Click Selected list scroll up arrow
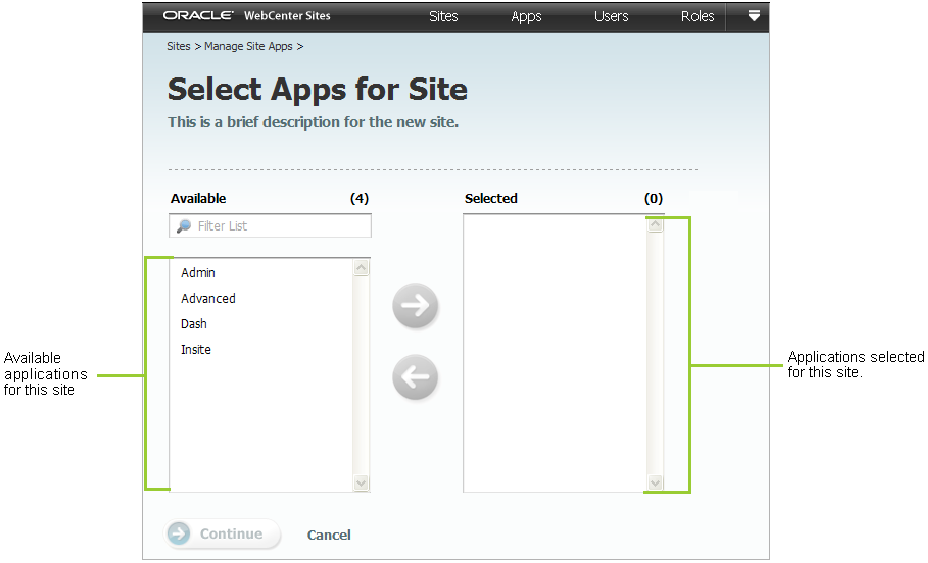The image size is (928, 563). 655,225
